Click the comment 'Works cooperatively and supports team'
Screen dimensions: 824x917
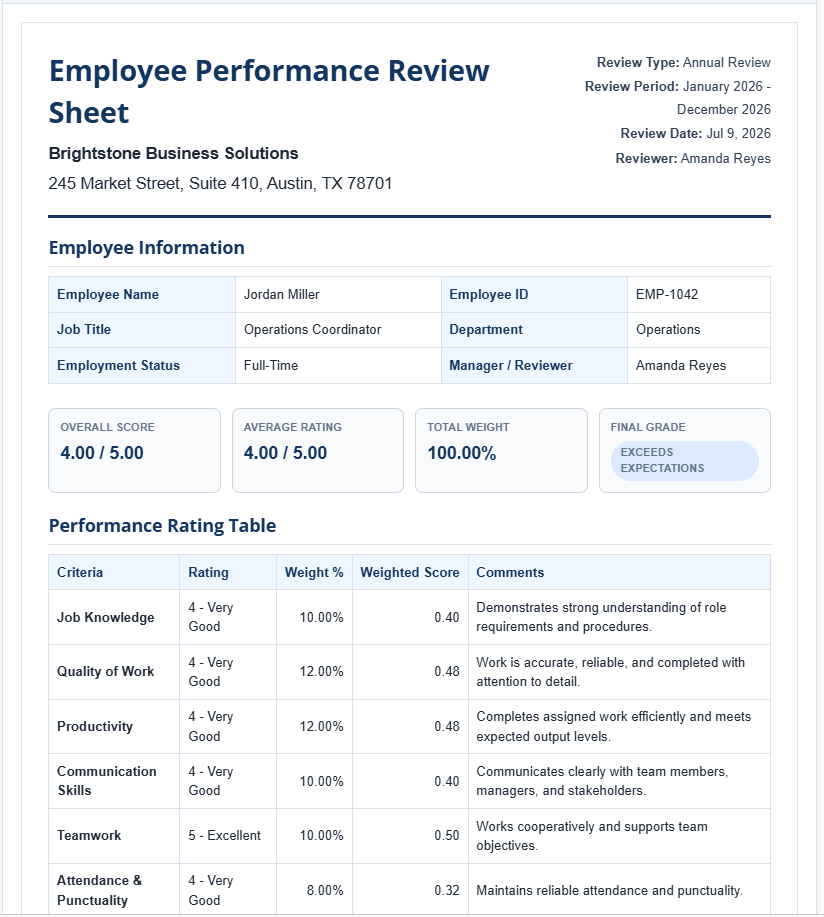tap(619, 836)
